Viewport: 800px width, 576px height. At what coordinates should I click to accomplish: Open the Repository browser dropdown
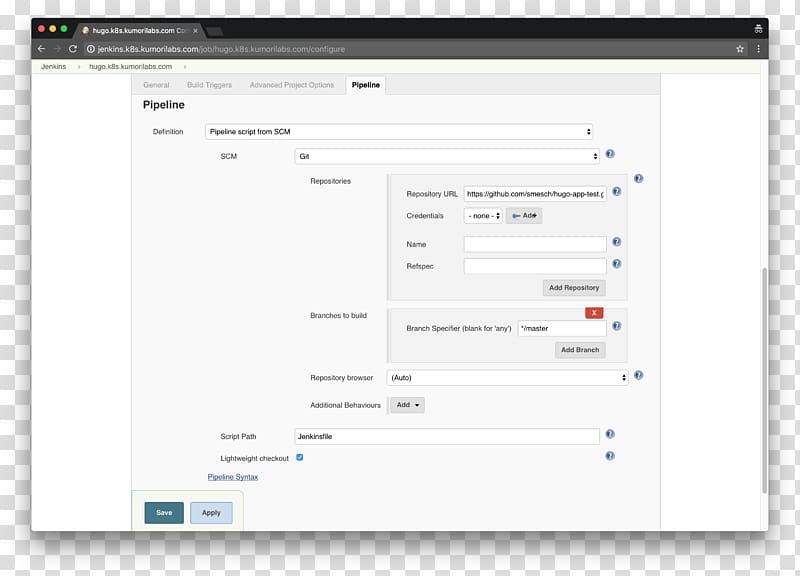click(507, 378)
